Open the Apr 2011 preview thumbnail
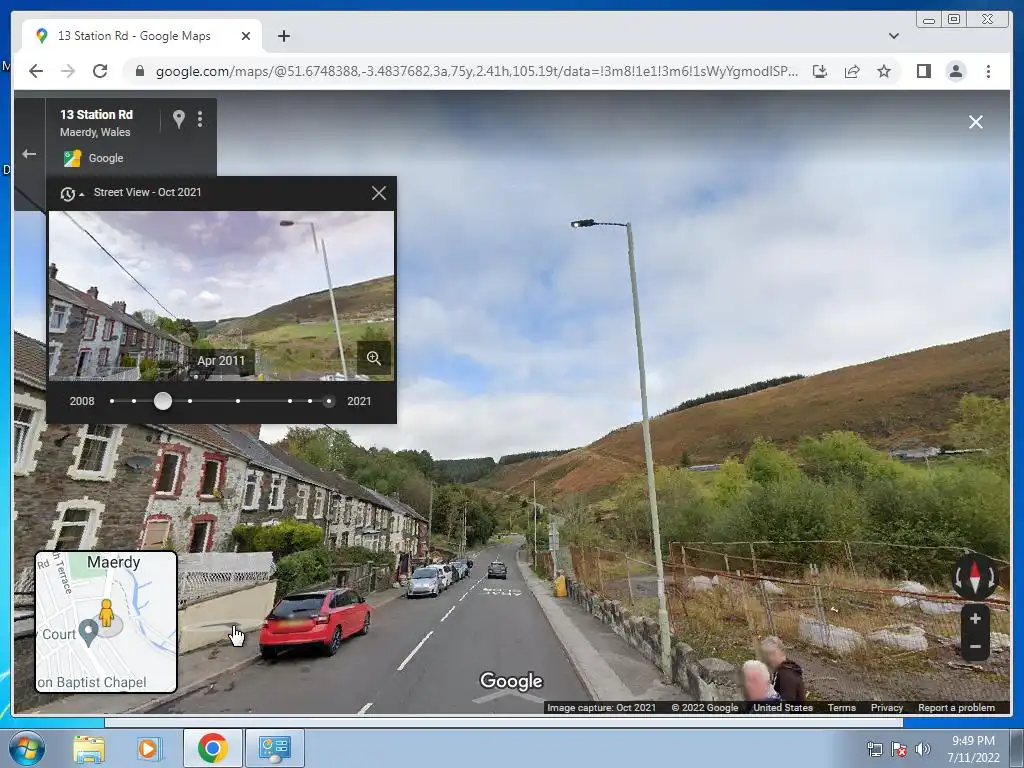 click(221, 295)
